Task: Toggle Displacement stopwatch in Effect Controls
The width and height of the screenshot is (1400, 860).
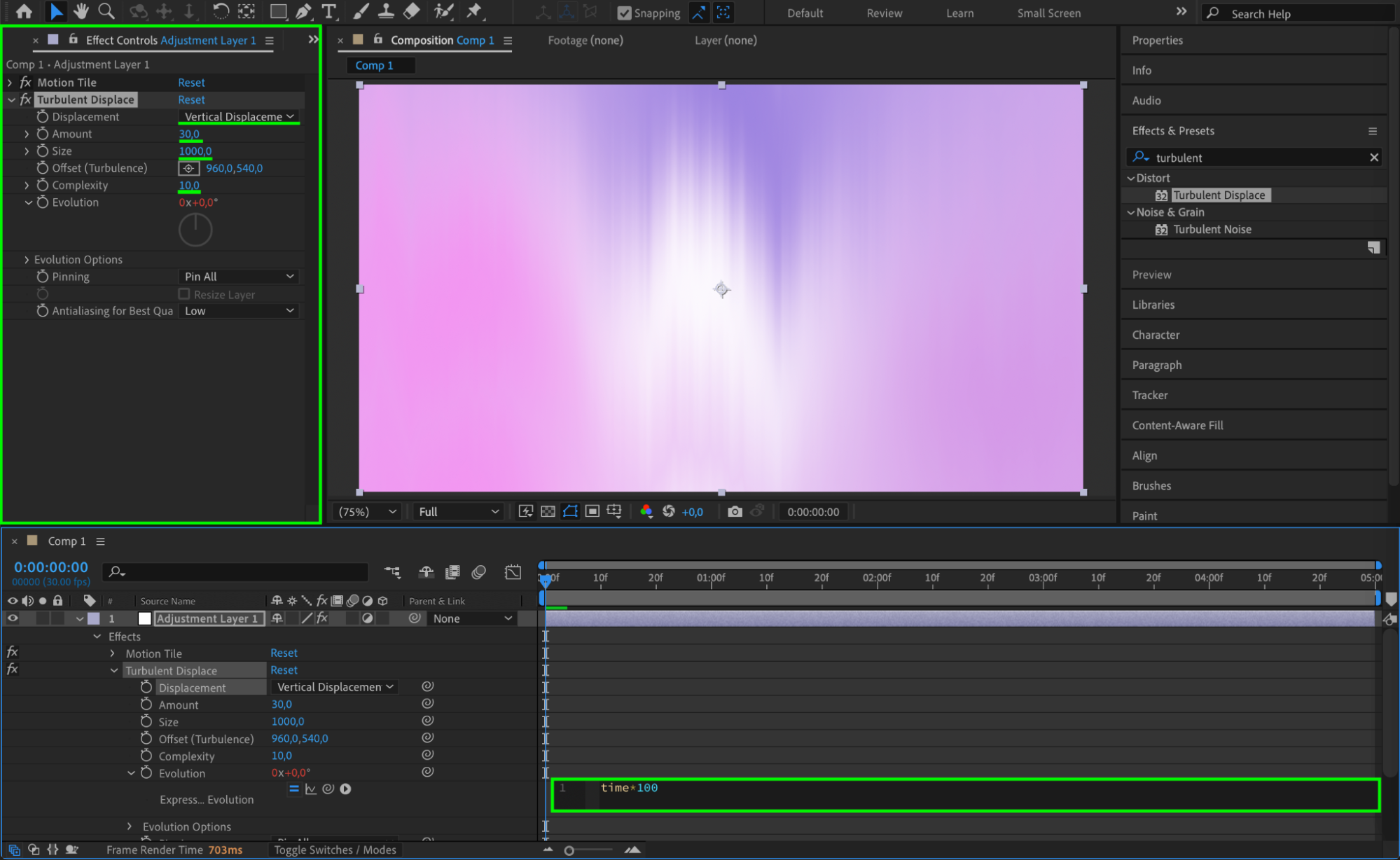Action: 43,117
